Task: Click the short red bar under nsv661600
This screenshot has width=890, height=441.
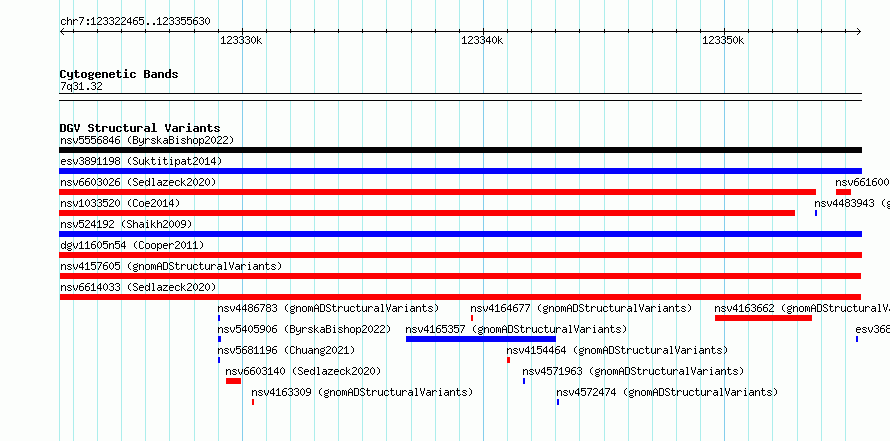Action: 843,192
